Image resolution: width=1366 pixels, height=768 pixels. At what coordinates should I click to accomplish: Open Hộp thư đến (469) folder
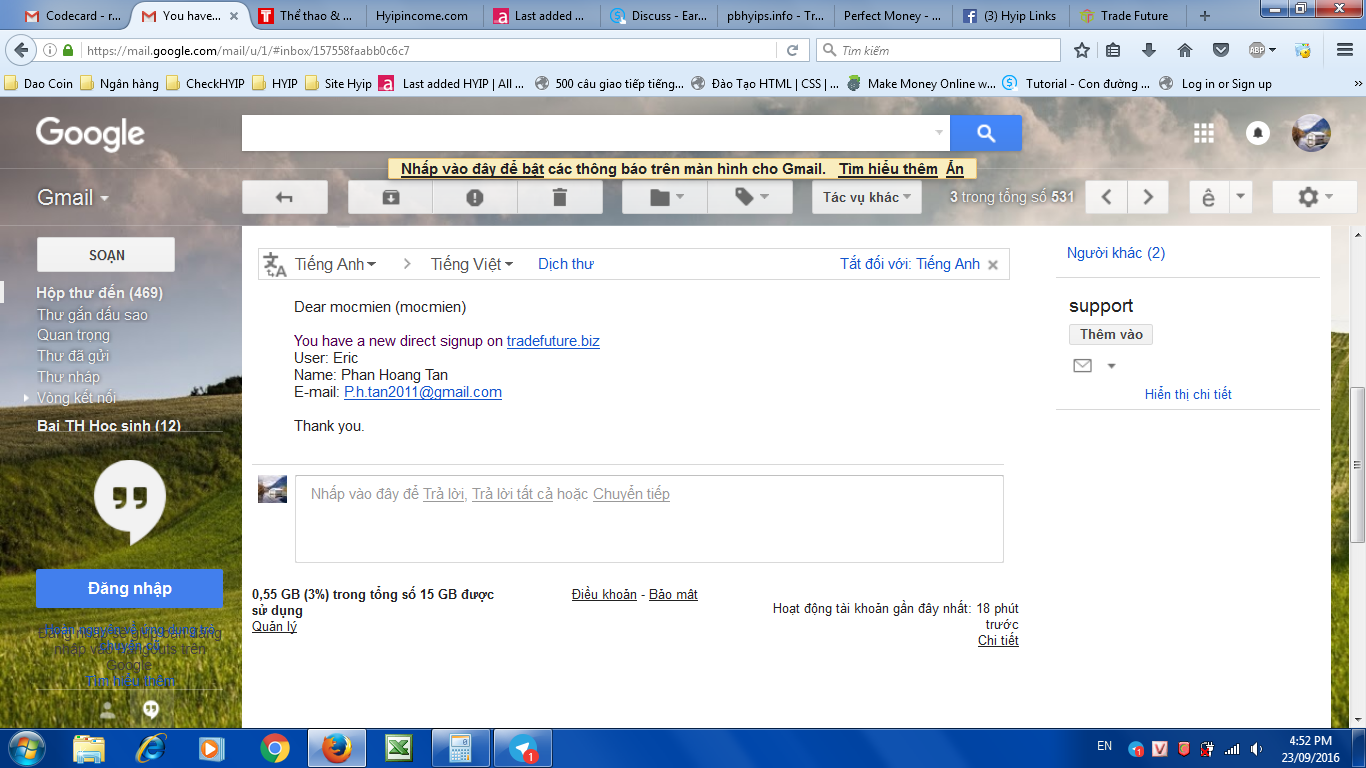[x=100, y=293]
